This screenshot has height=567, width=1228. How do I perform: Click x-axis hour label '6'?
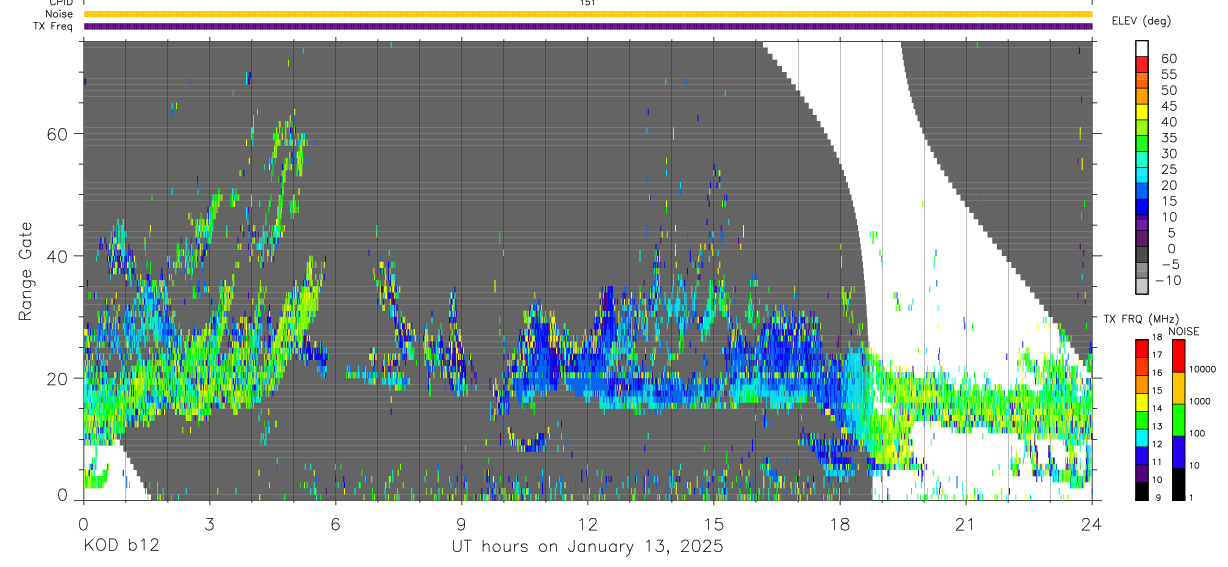tap(335, 524)
